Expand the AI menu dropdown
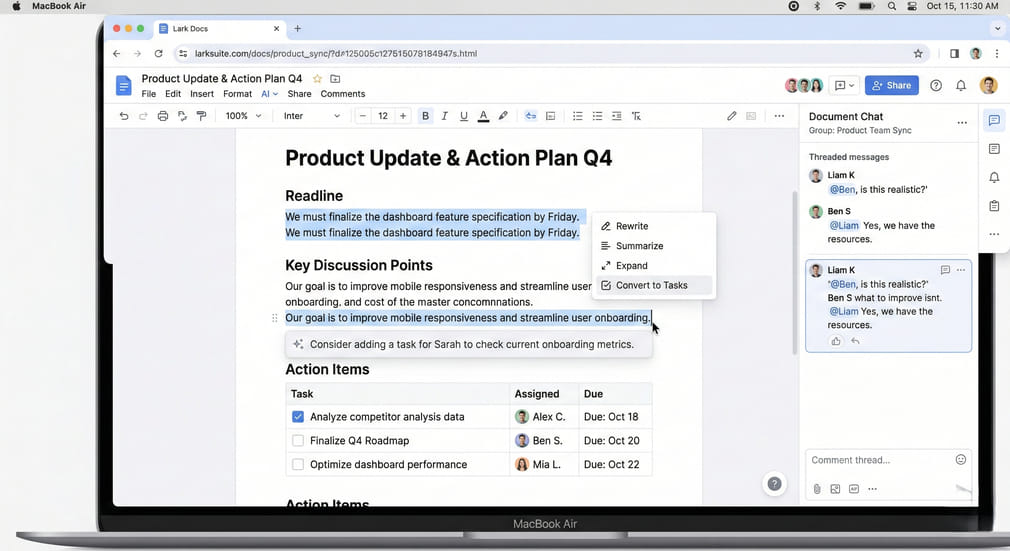1010x551 pixels. click(269, 94)
